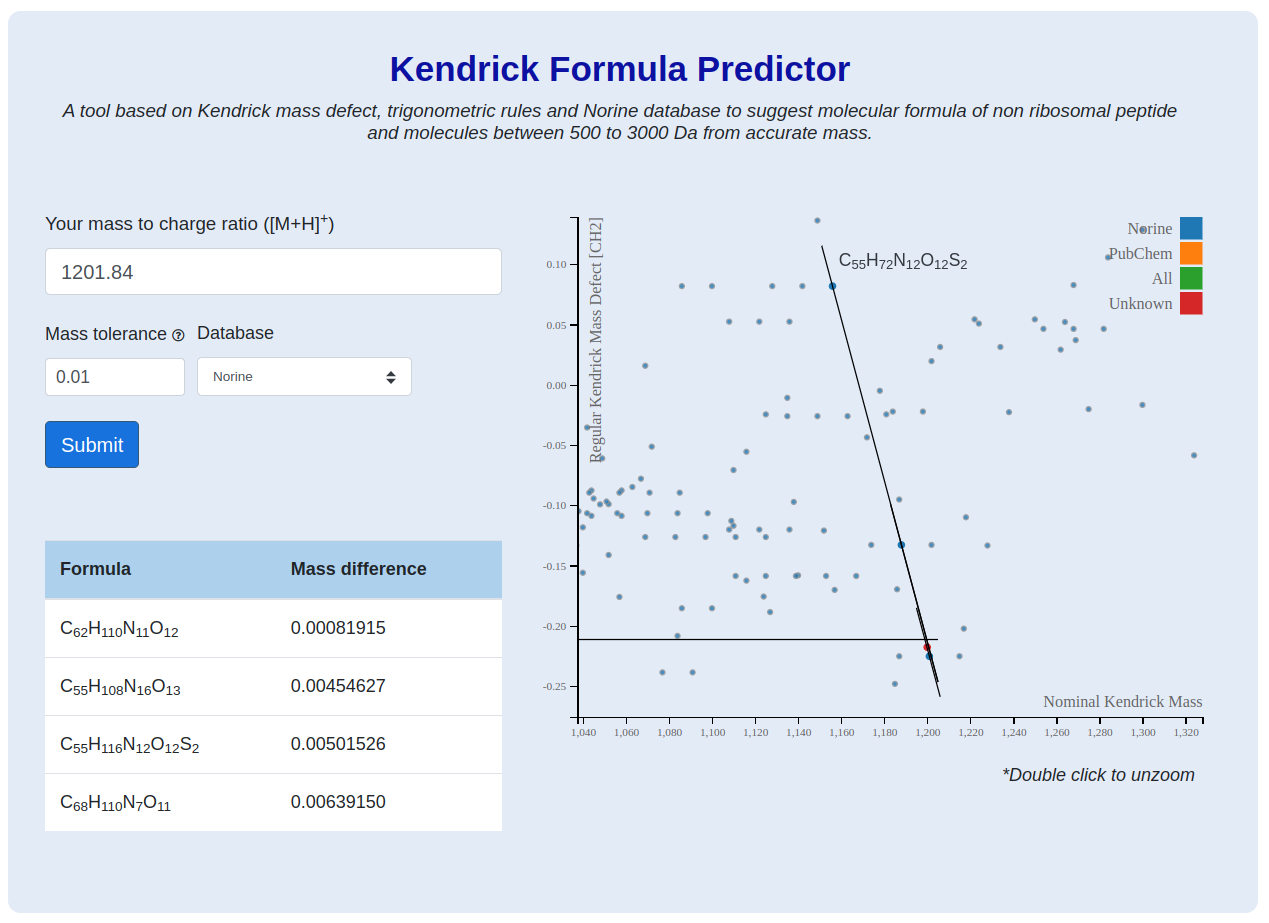Viewport: 1269px width, 923px height.
Task: Click the Database label text
Action: (235, 333)
